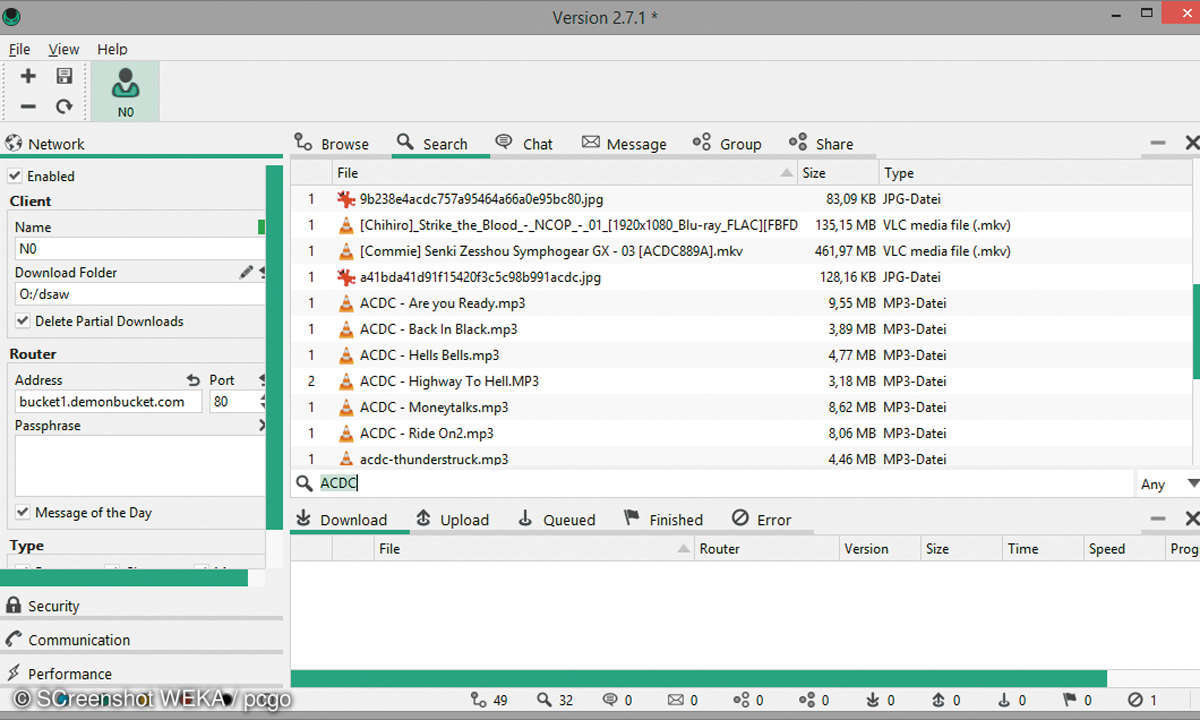Clear the Passphrase with the X icon
Screen dimensions: 1200x720
click(263, 425)
